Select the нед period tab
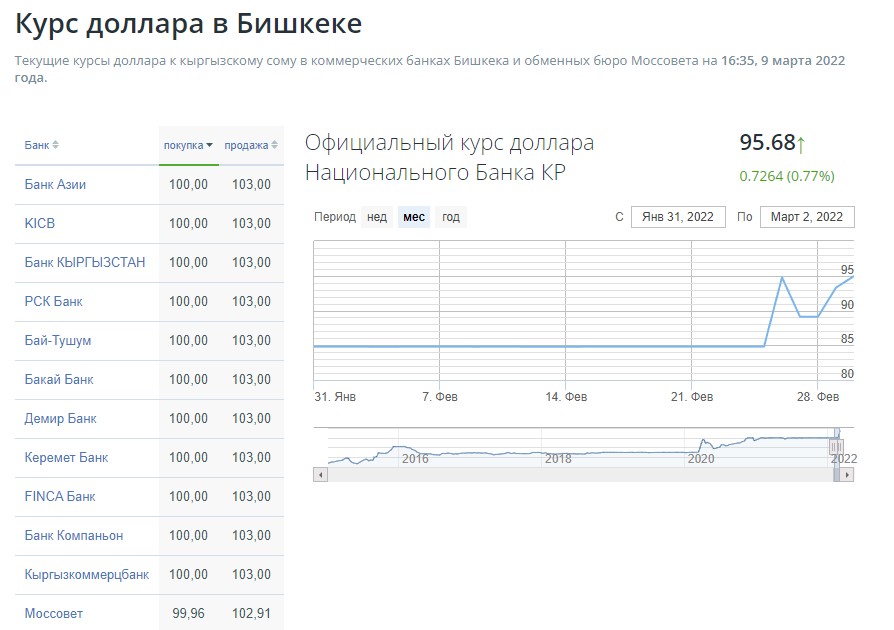The image size is (894, 630). click(x=377, y=217)
